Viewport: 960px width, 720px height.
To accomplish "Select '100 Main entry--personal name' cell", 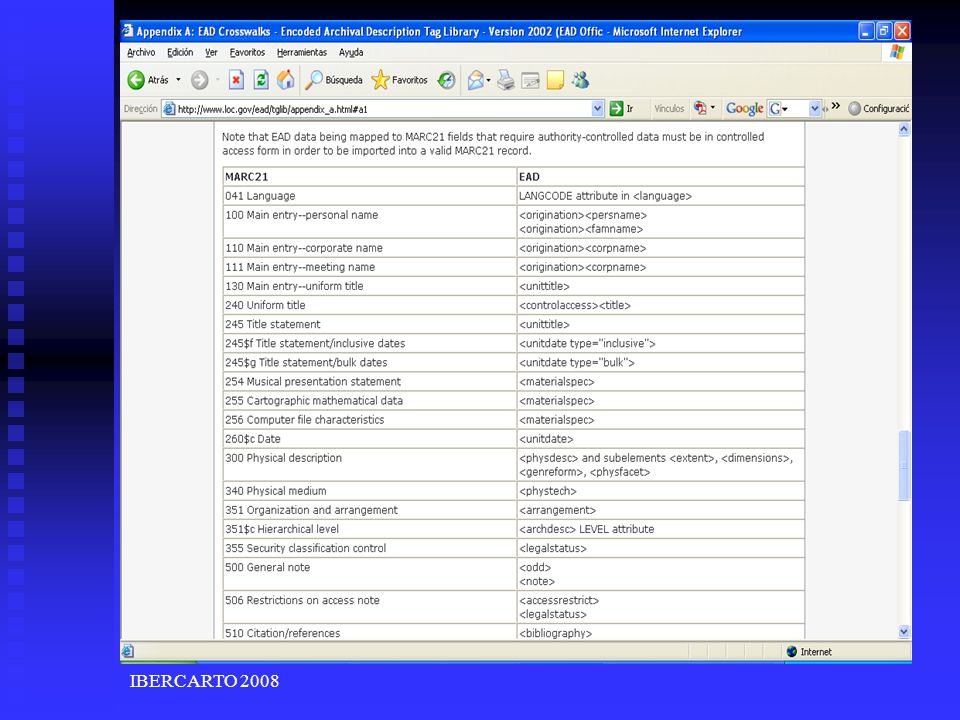I will click(x=370, y=222).
